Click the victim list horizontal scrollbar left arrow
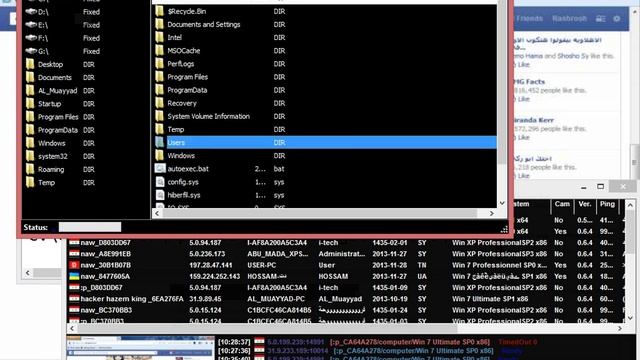 [72, 328]
